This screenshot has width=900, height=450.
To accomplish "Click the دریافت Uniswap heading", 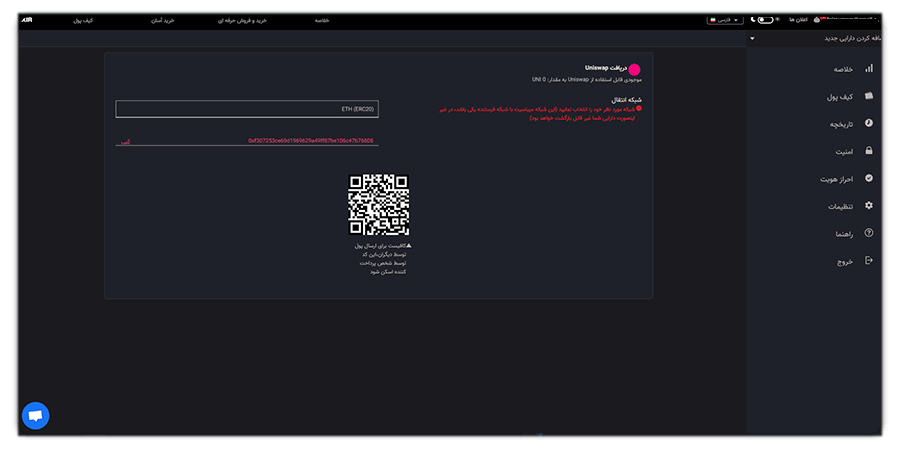I will (605, 68).
